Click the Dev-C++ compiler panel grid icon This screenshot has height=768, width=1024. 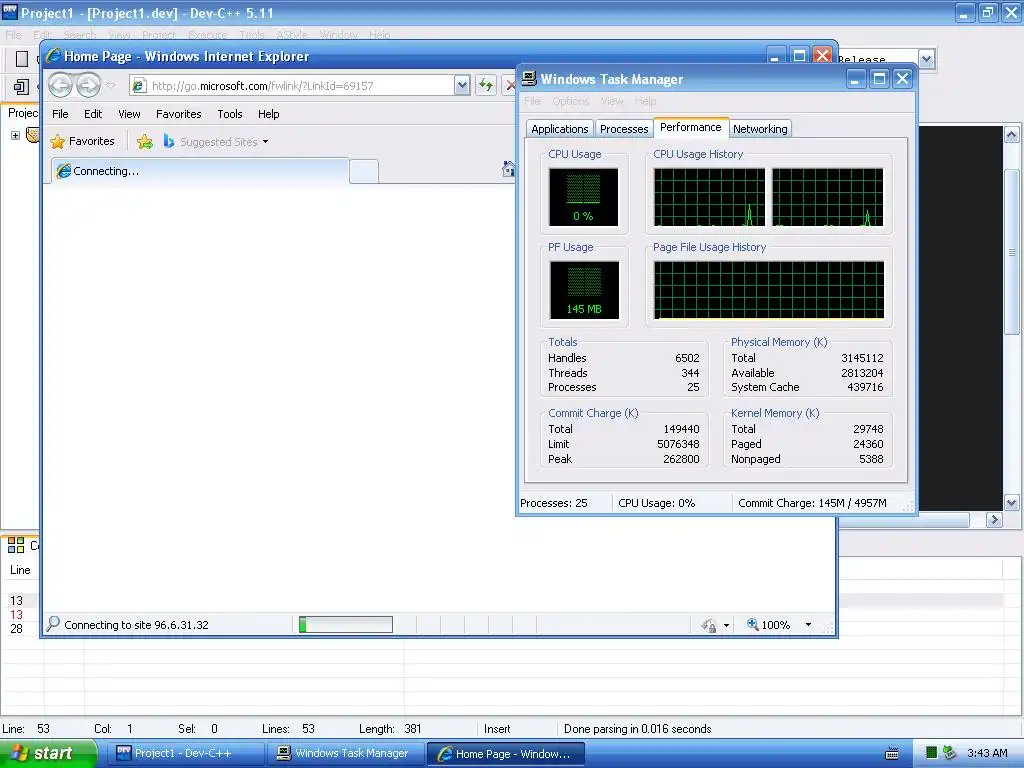pyautogui.click(x=16, y=545)
